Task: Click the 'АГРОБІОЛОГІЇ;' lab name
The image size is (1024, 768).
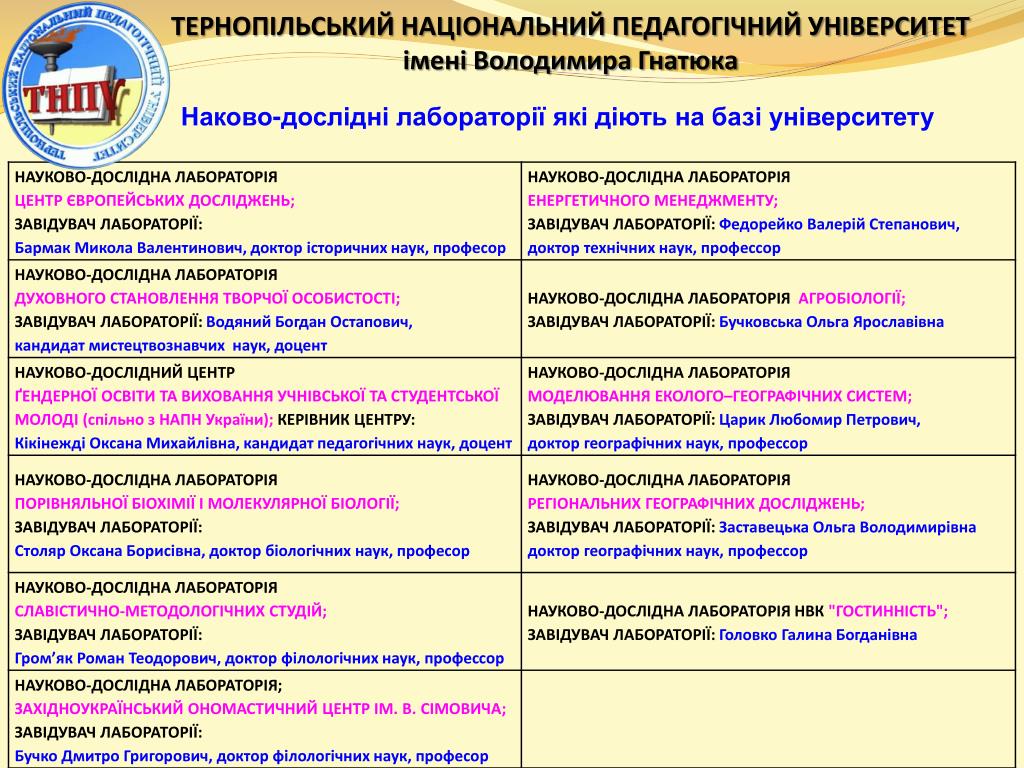Action: click(852, 298)
